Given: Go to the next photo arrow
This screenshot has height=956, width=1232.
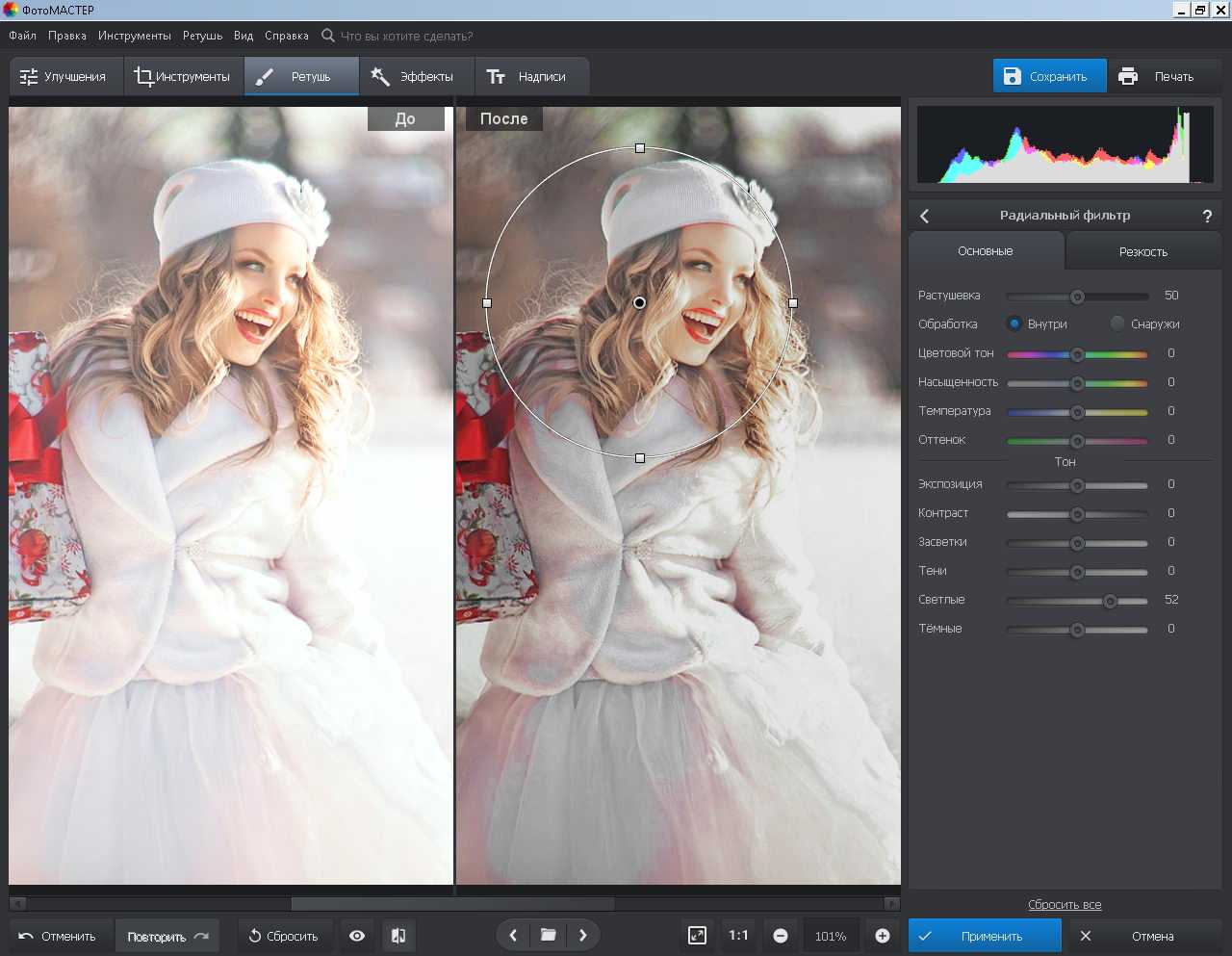Looking at the screenshot, I should (x=582, y=935).
